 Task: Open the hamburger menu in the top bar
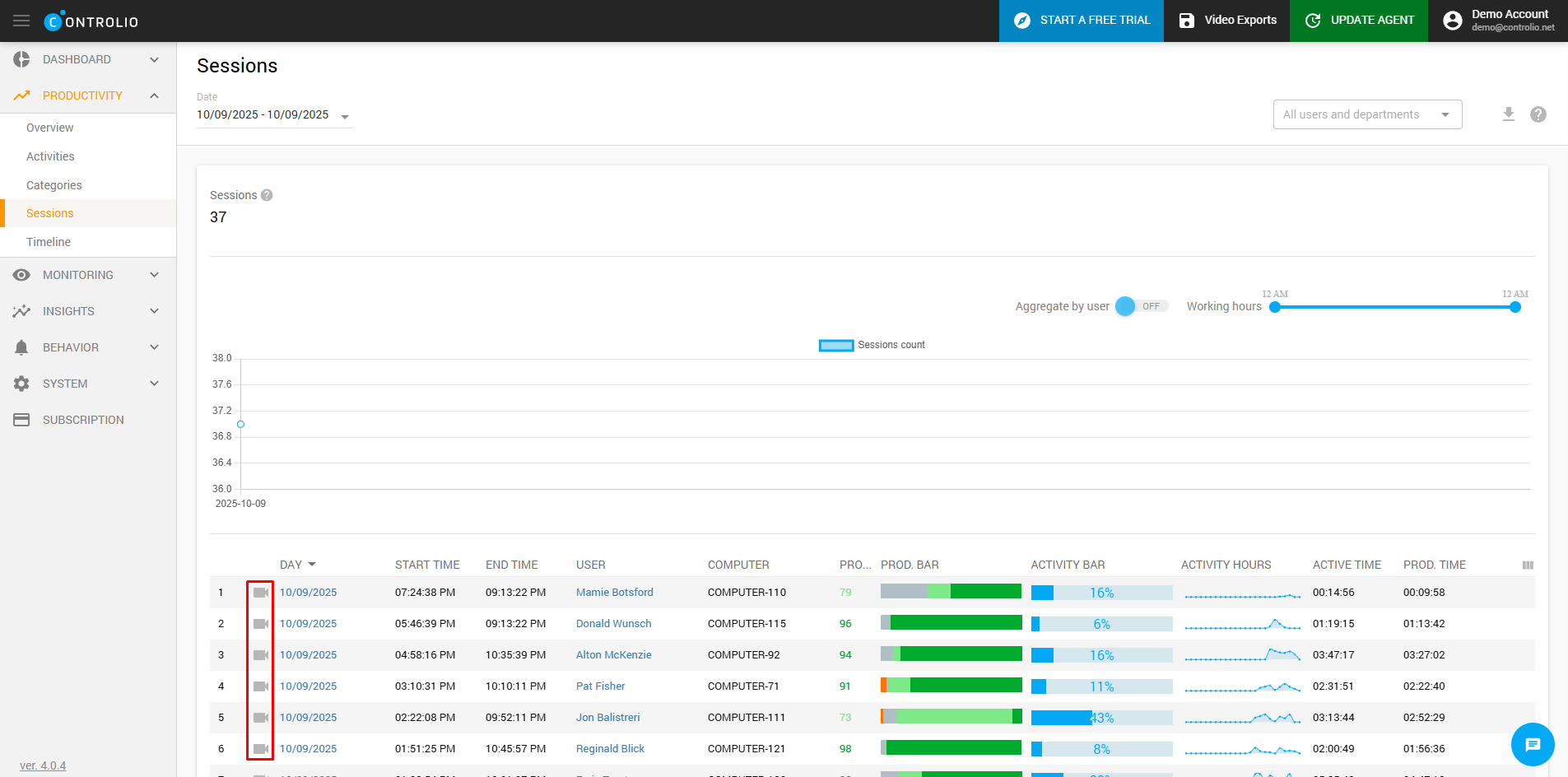click(x=21, y=21)
